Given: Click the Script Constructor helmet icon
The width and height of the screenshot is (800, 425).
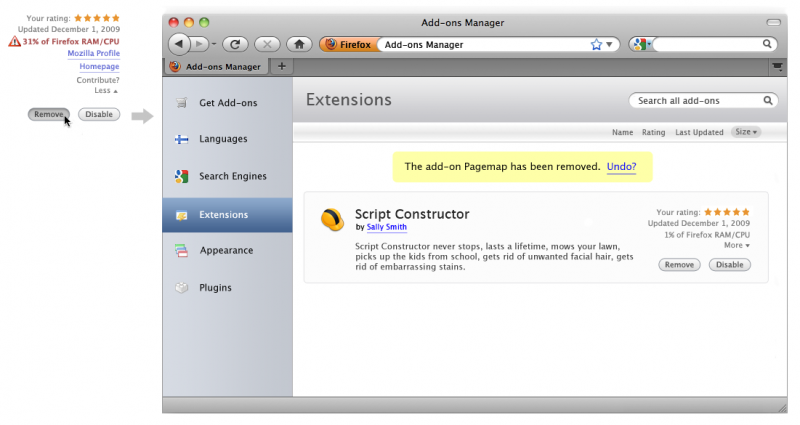Looking at the screenshot, I should point(332,220).
